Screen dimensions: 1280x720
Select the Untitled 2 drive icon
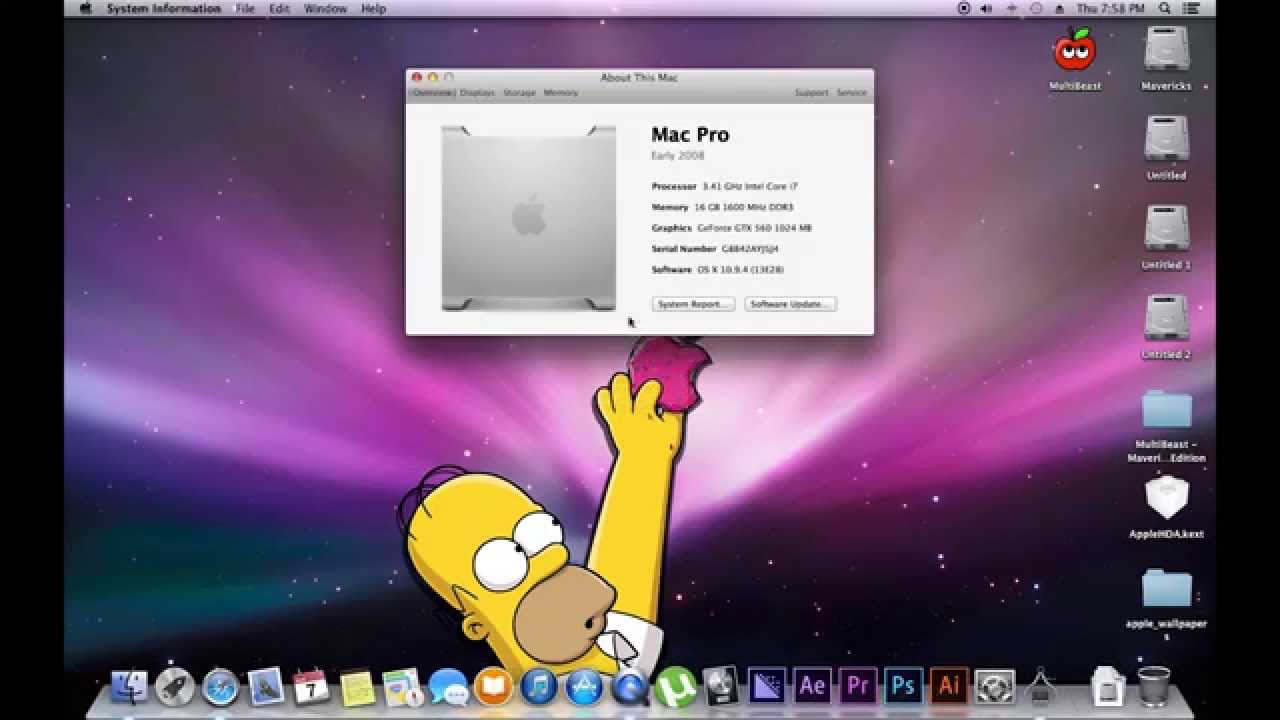point(1166,319)
